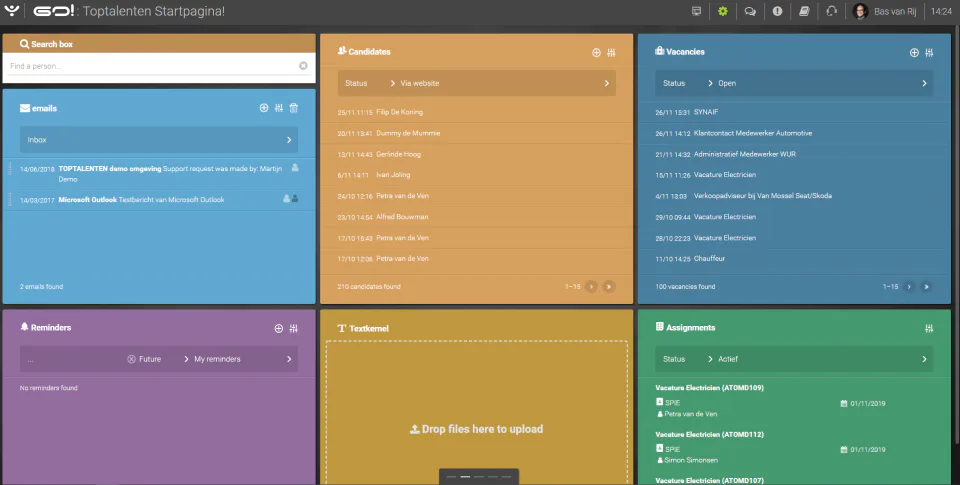960x485 pixels.
Task: Add a new email with plus icon
Action: click(x=264, y=108)
